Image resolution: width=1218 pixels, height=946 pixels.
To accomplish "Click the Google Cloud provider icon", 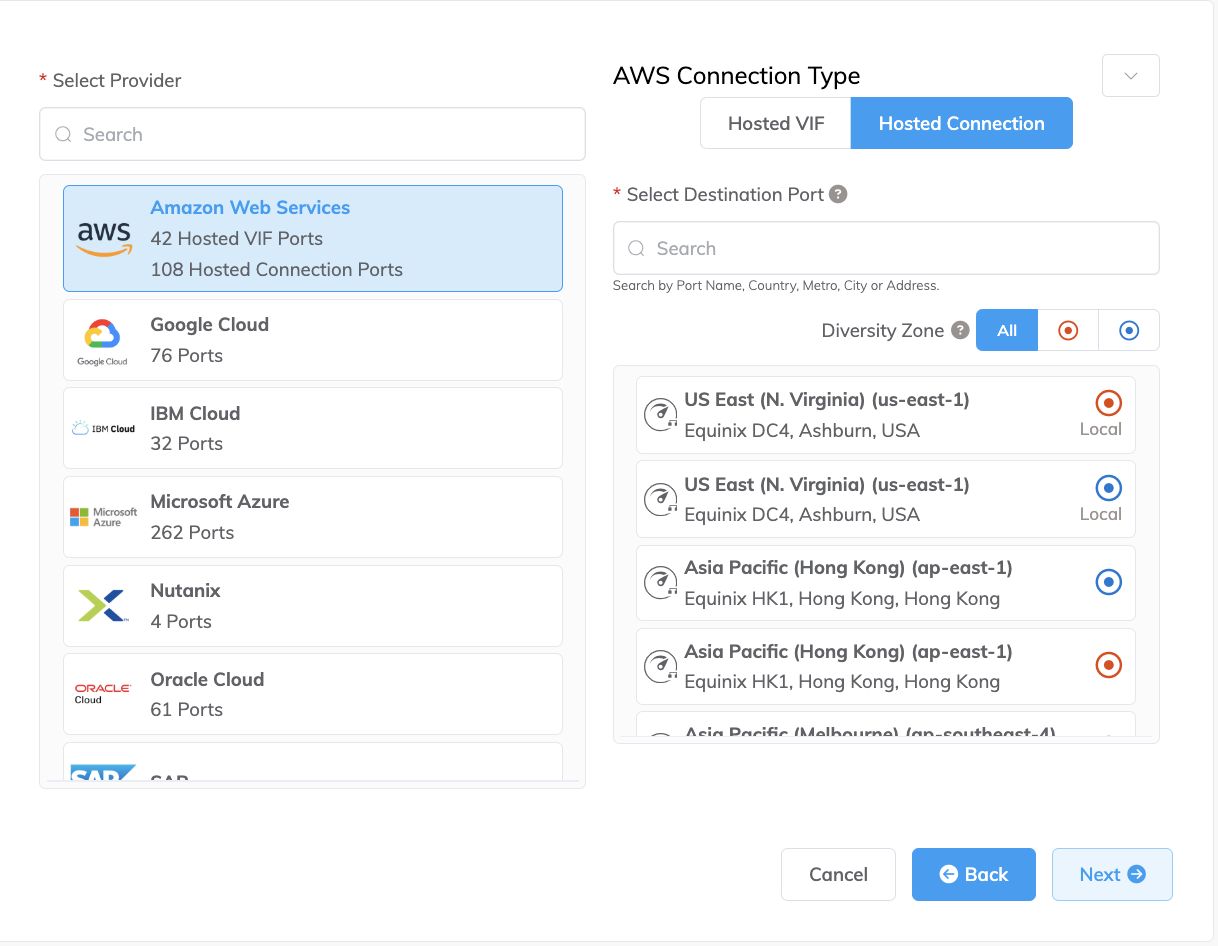I will [x=102, y=339].
